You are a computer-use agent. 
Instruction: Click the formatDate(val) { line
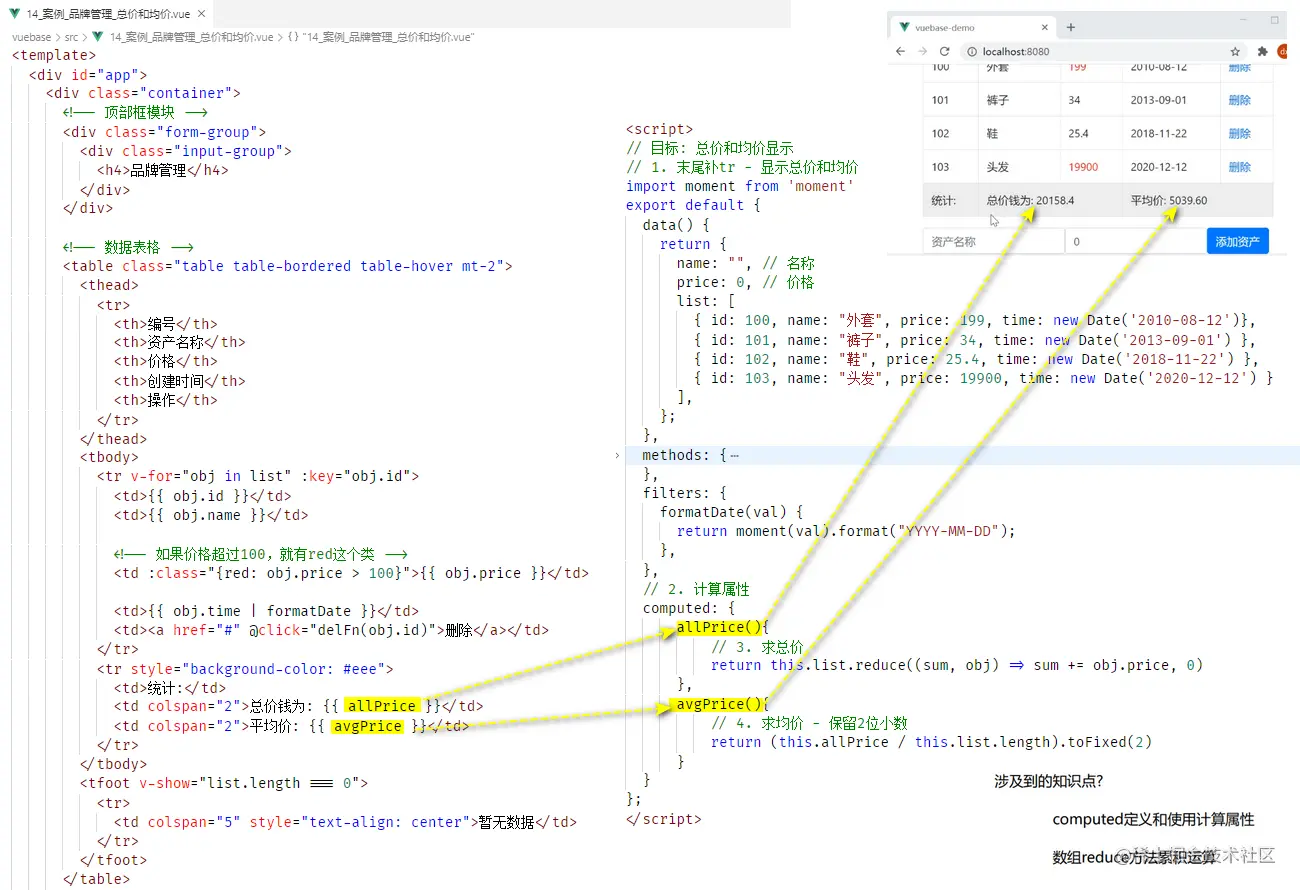click(x=731, y=512)
